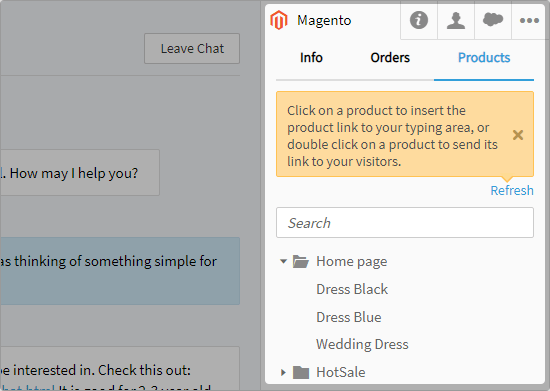Screen dimensions: 550x391
Task: Insert the Dress Blue product link
Action: point(349,317)
